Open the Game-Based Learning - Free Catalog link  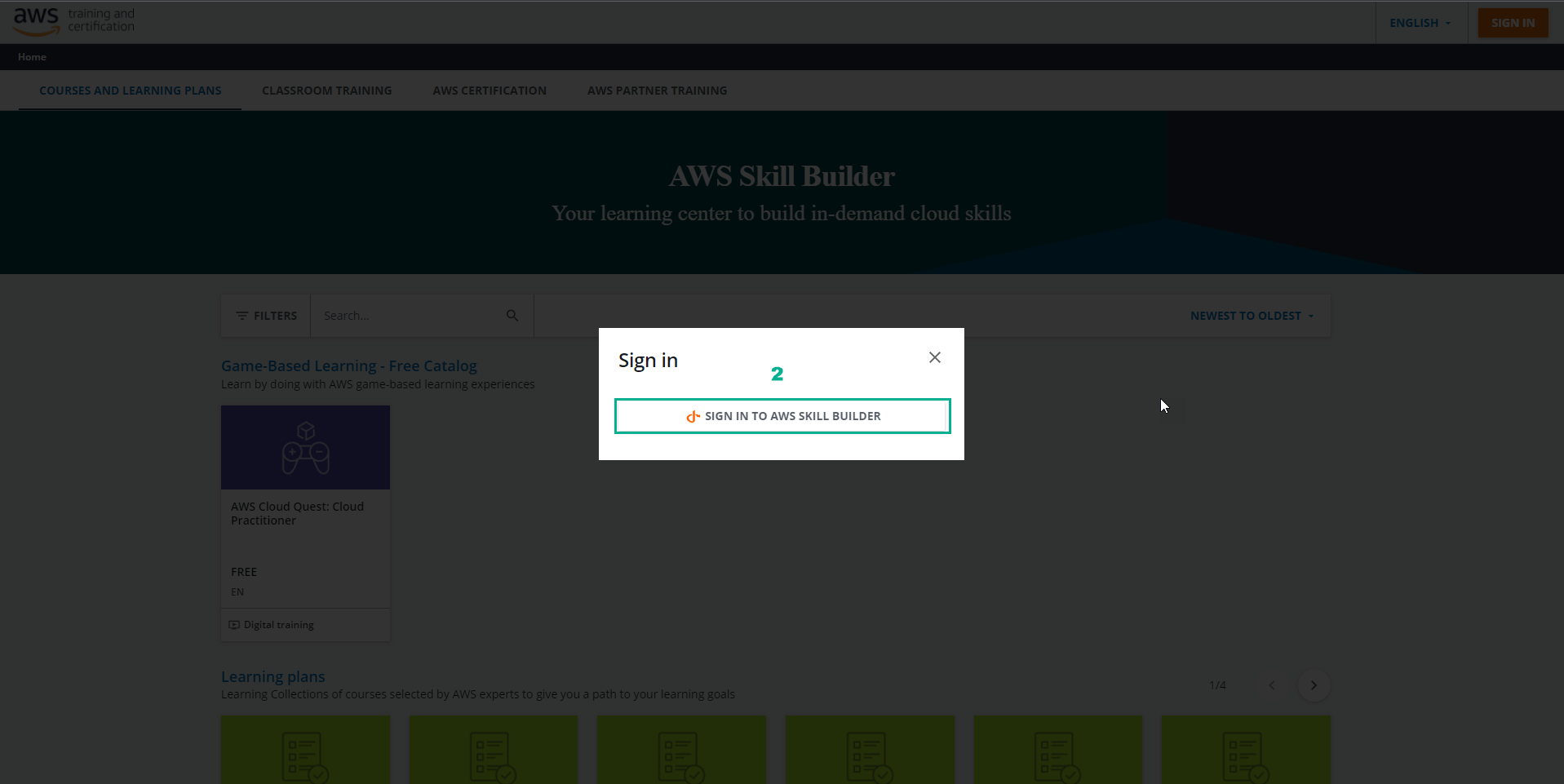[x=349, y=365]
